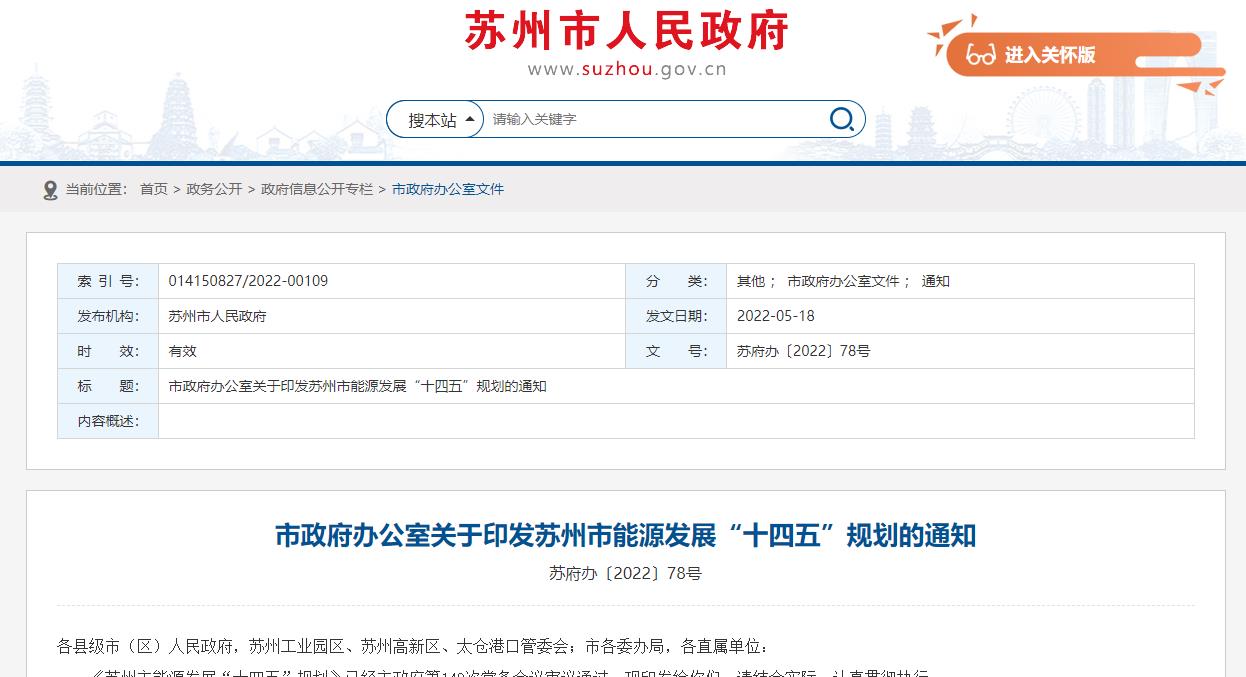Click the 文号 value in the table
This screenshot has width=1246, height=677.
click(x=803, y=351)
